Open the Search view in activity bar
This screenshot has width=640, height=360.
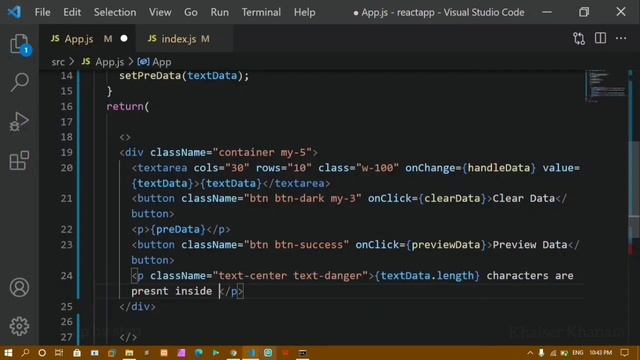coord(19,82)
